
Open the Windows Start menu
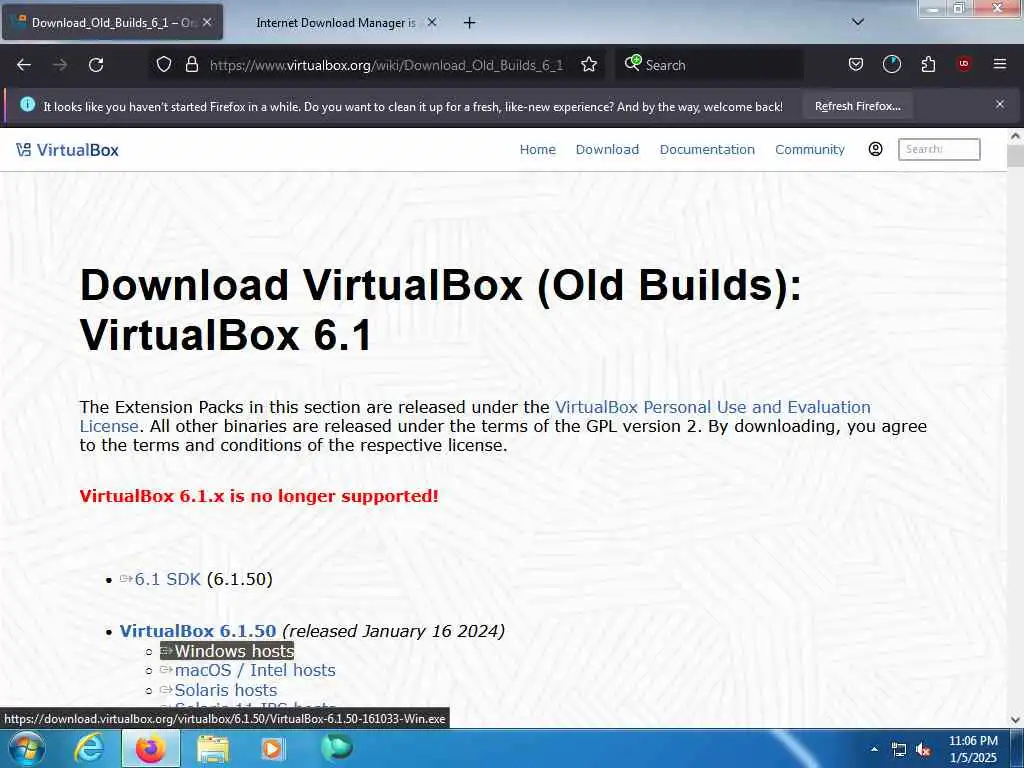coord(25,748)
